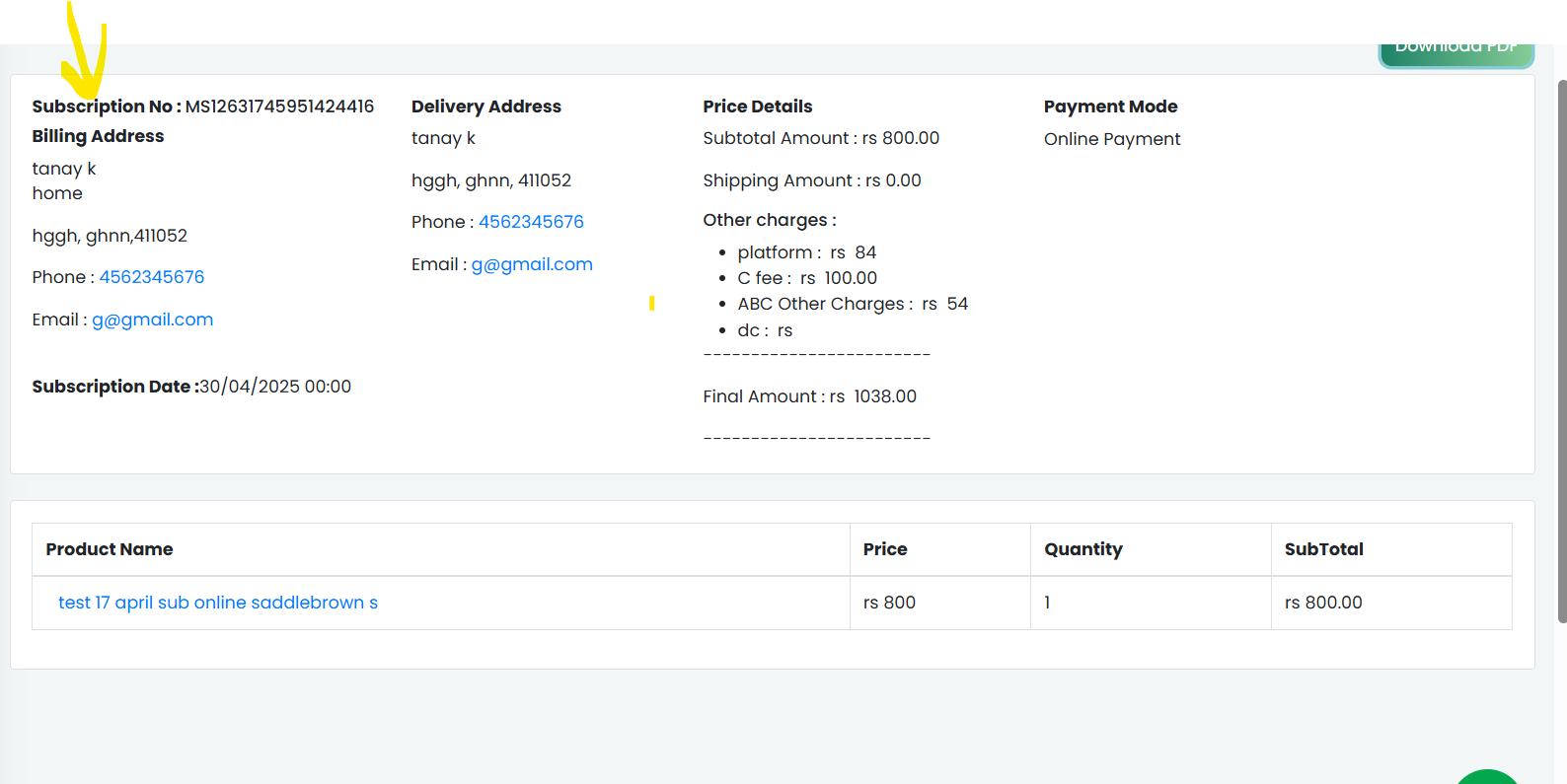Open product test 17 april sub online saddlebrown s
1567x784 pixels.
click(218, 603)
